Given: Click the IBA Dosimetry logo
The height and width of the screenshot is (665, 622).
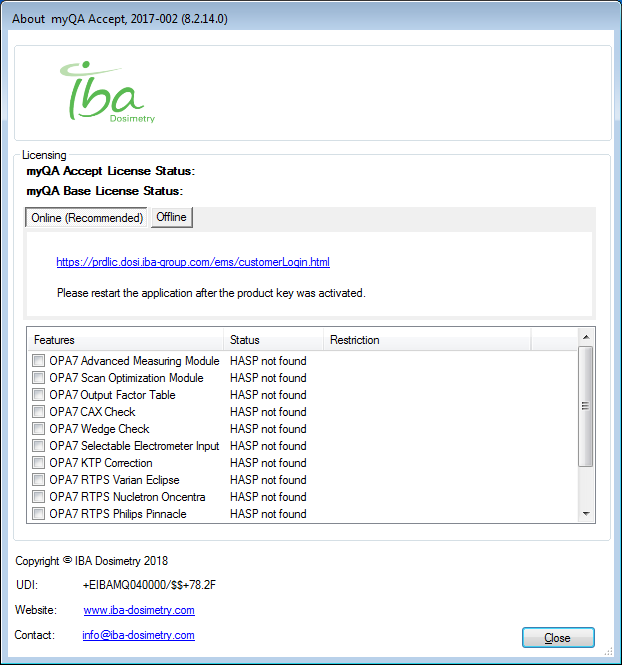Looking at the screenshot, I should pyautogui.click(x=107, y=92).
